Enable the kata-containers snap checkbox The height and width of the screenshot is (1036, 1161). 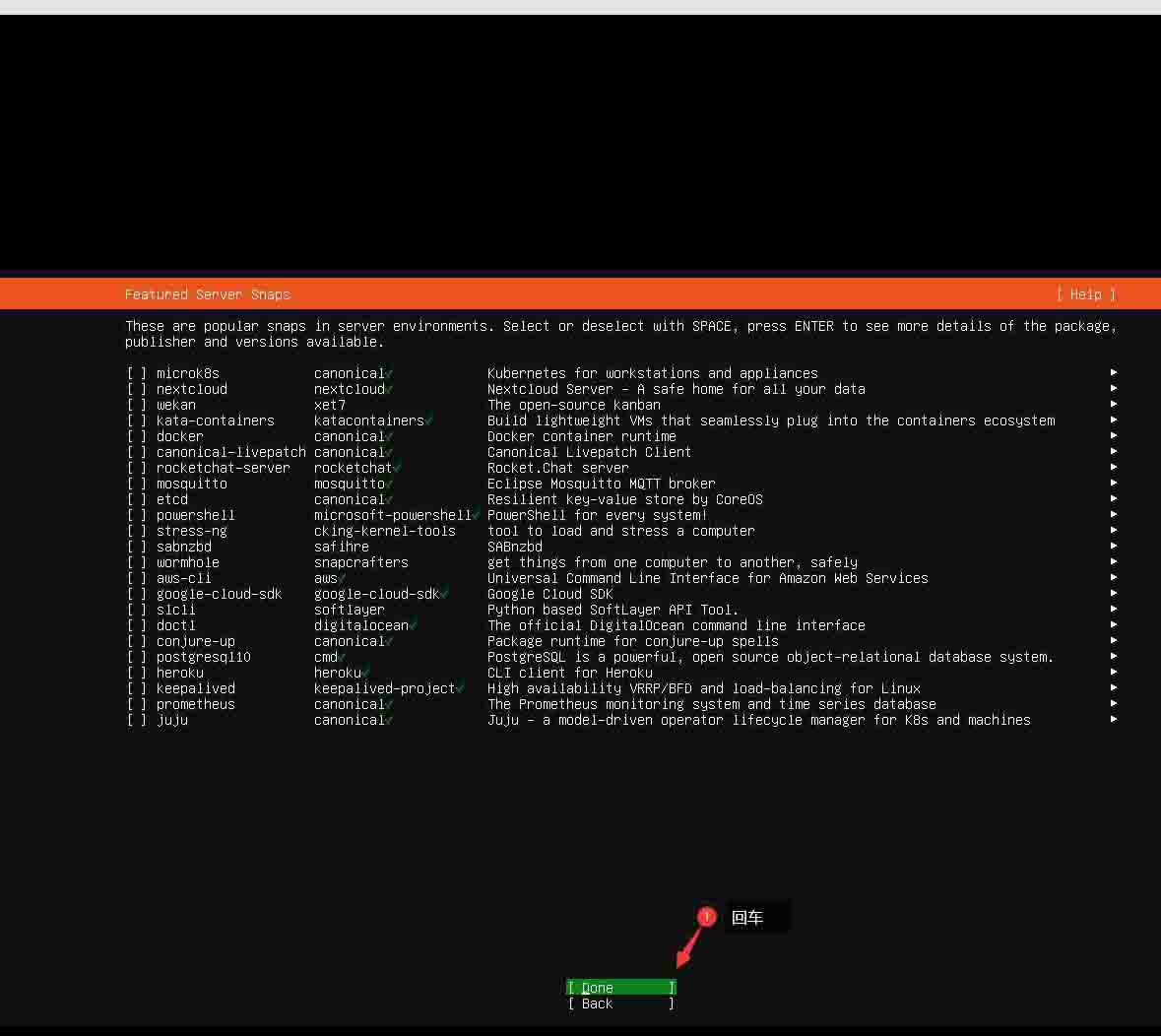(x=136, y=421)
